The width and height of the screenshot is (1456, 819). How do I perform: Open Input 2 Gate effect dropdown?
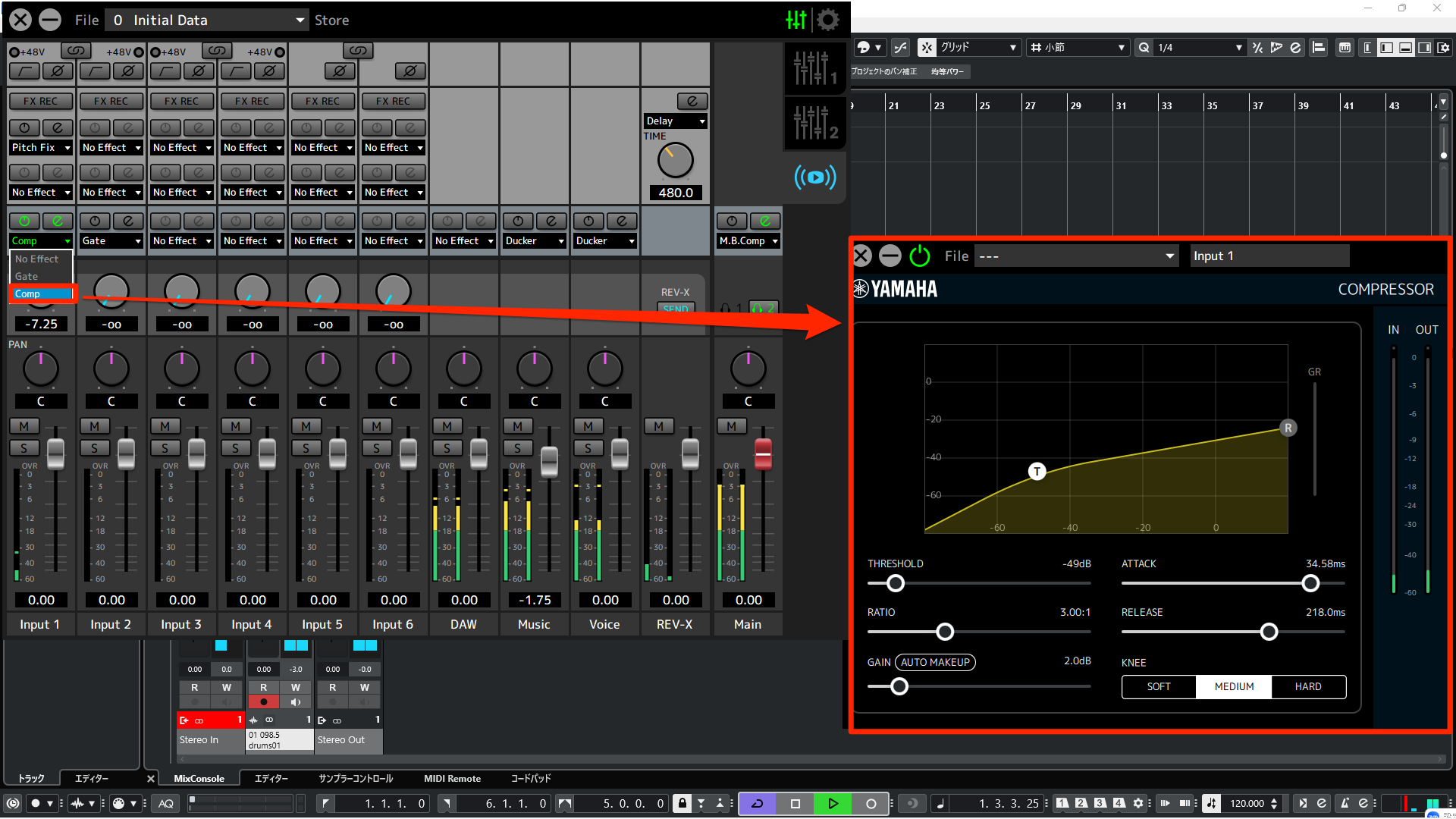pyautogui.click(x=111, y=240)
